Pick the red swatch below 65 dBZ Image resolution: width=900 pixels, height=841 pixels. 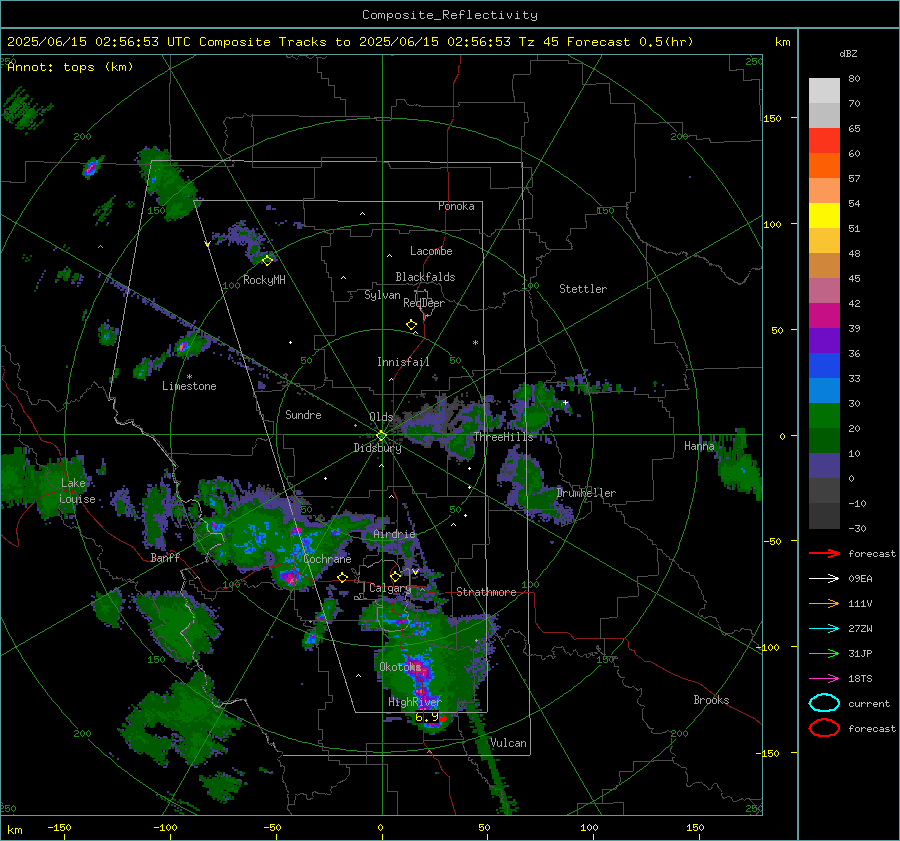(x=824, y=140)
